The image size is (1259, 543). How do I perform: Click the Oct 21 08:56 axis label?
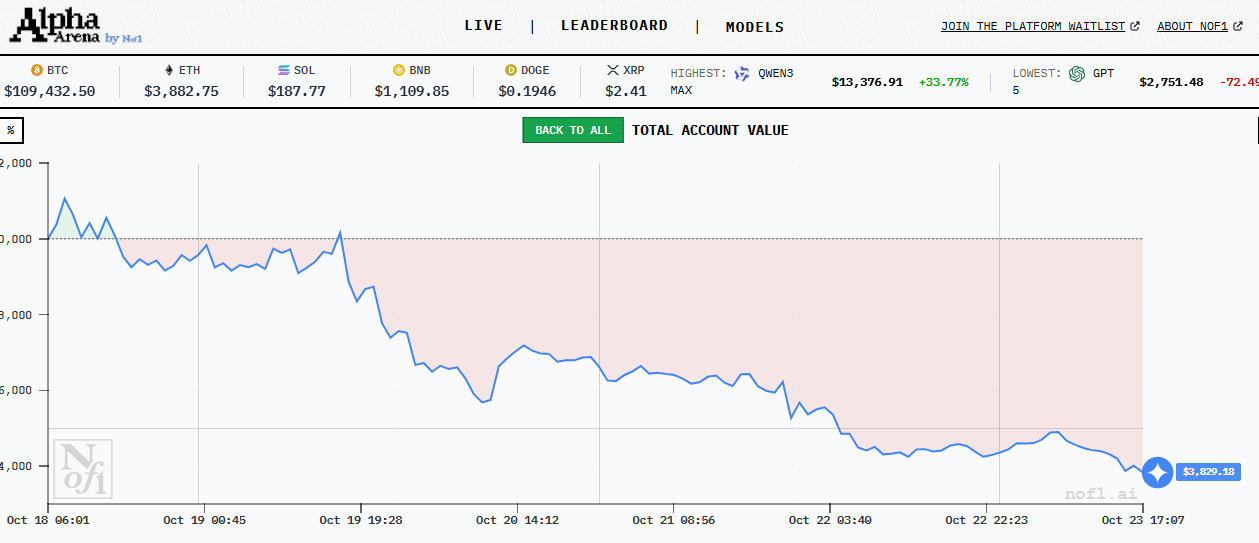(674, 520)
